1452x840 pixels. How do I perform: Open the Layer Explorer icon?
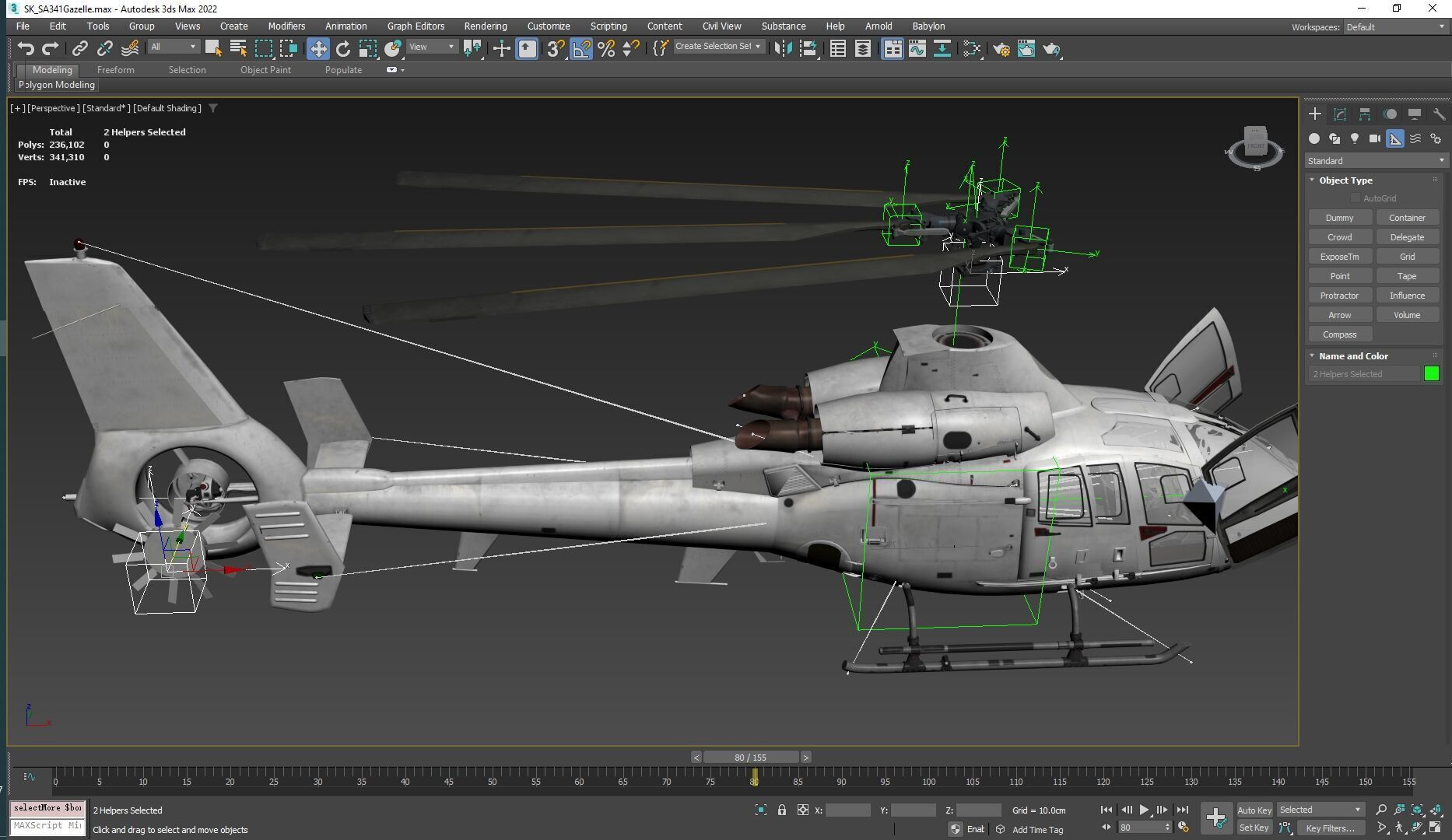click(x=862, y=49)
